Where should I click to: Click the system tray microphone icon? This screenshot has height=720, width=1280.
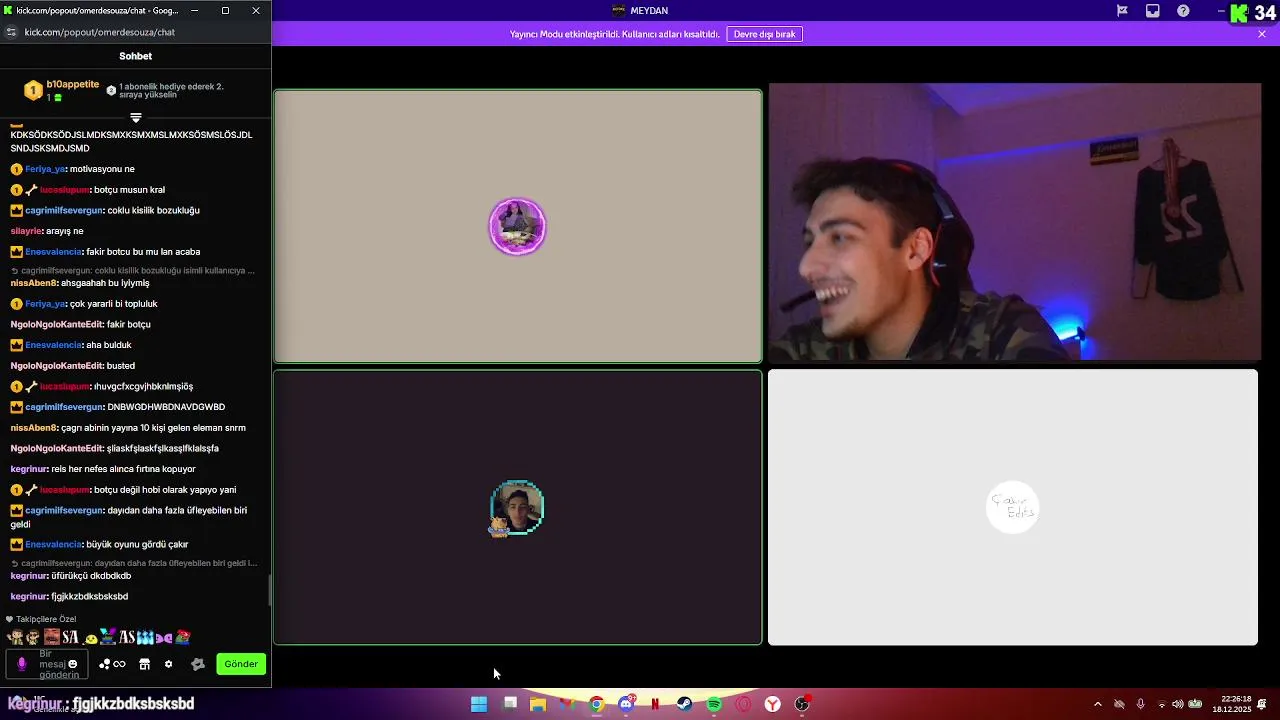pos(1140,704)
